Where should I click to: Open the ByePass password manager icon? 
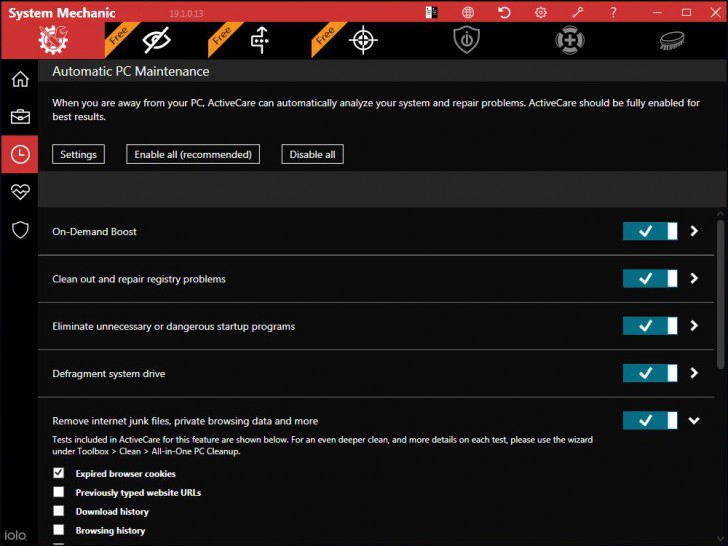pos(260,40)
